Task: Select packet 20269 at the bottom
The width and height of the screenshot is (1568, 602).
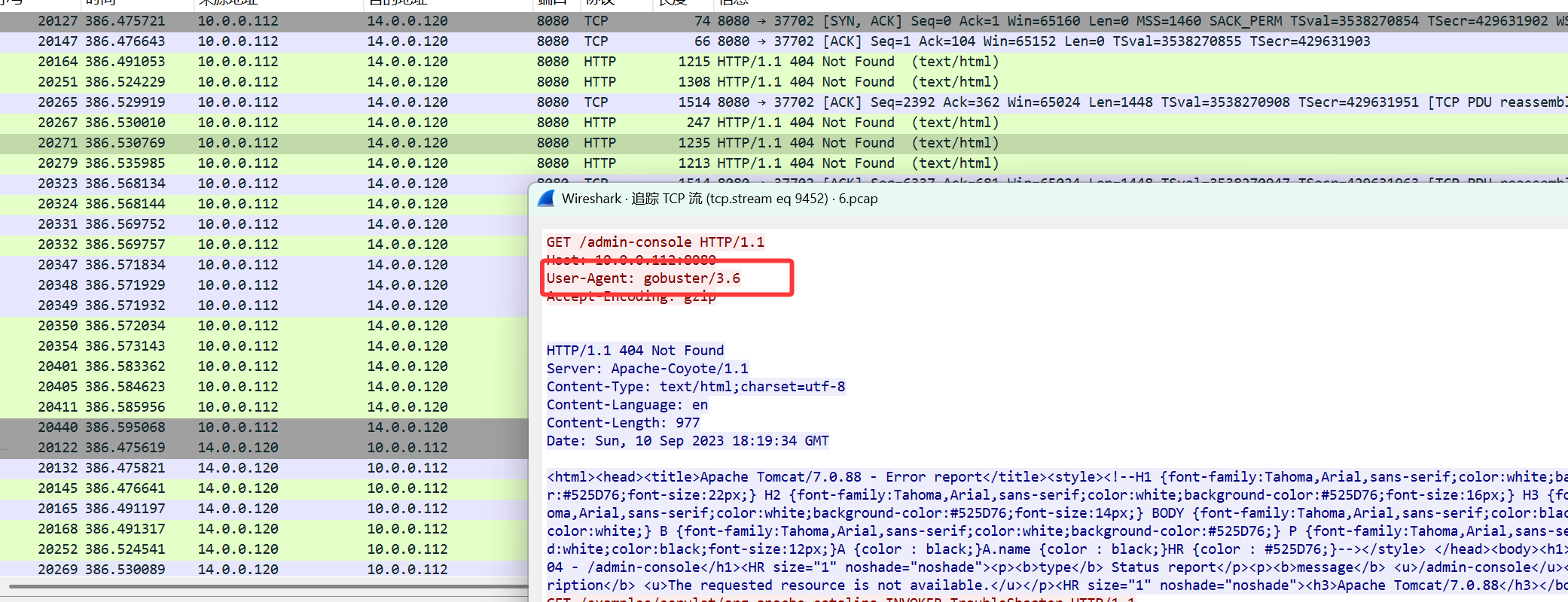Action: point(264,570)
